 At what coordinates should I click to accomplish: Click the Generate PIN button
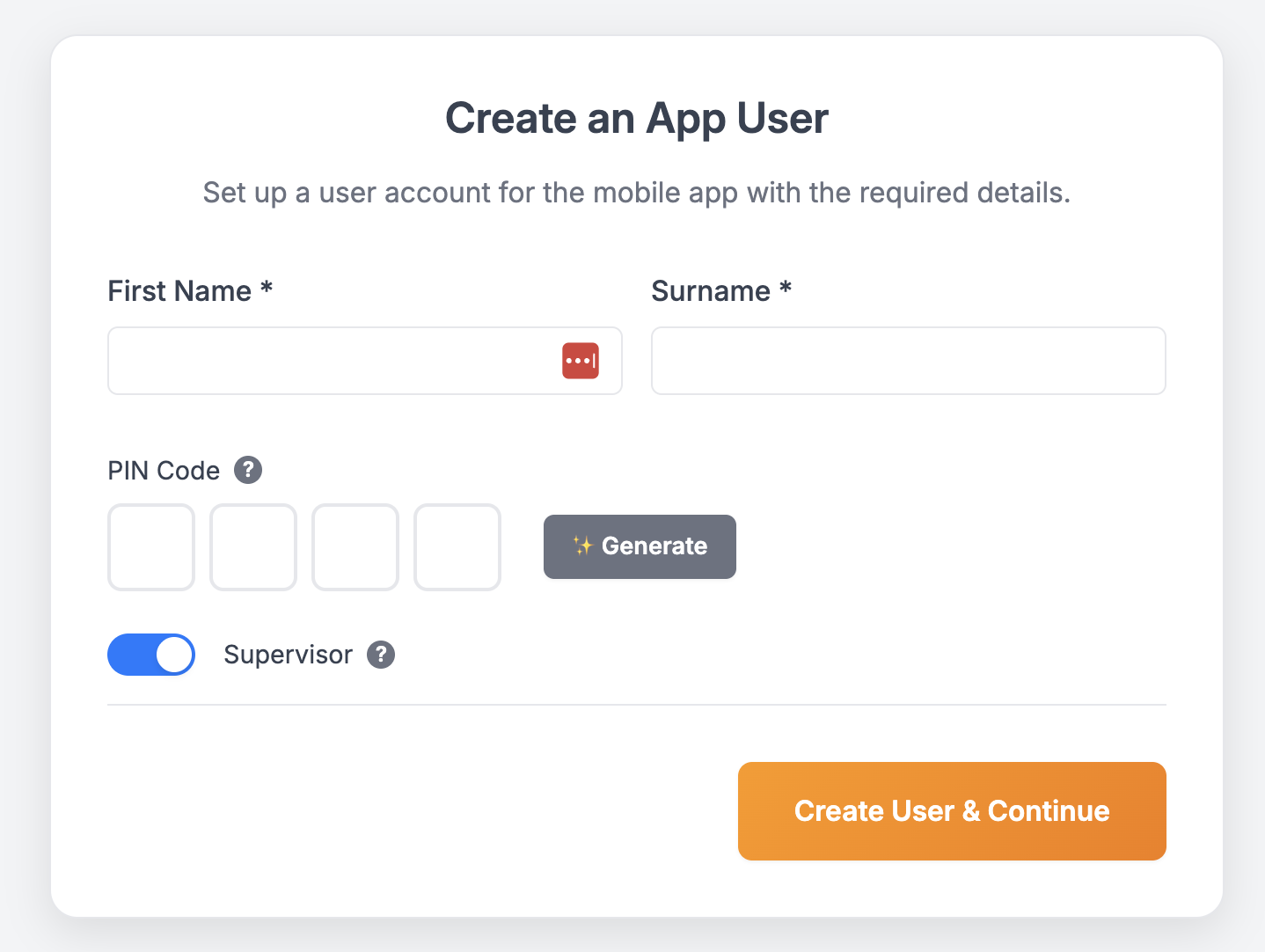tap(640, 546)
